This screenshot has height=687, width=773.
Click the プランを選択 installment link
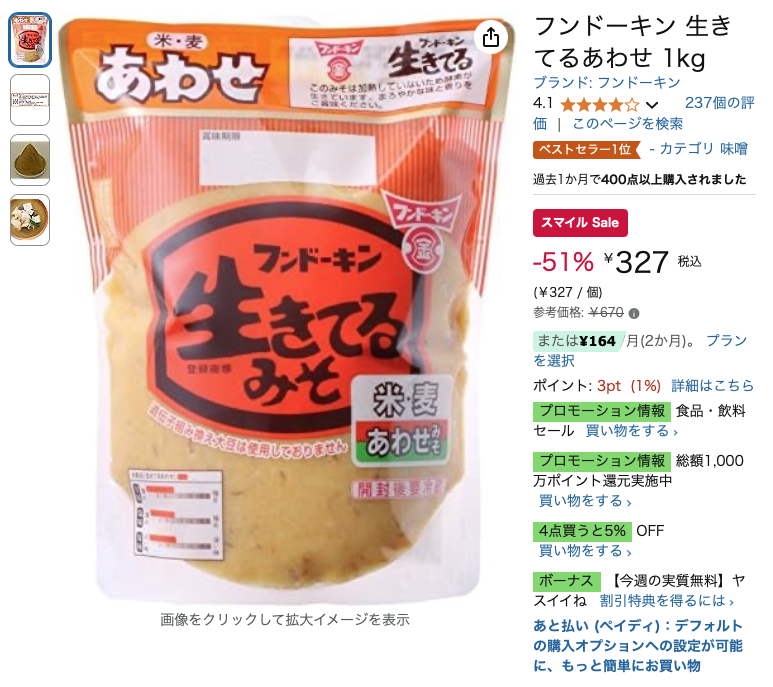click(x=640, y=350)
